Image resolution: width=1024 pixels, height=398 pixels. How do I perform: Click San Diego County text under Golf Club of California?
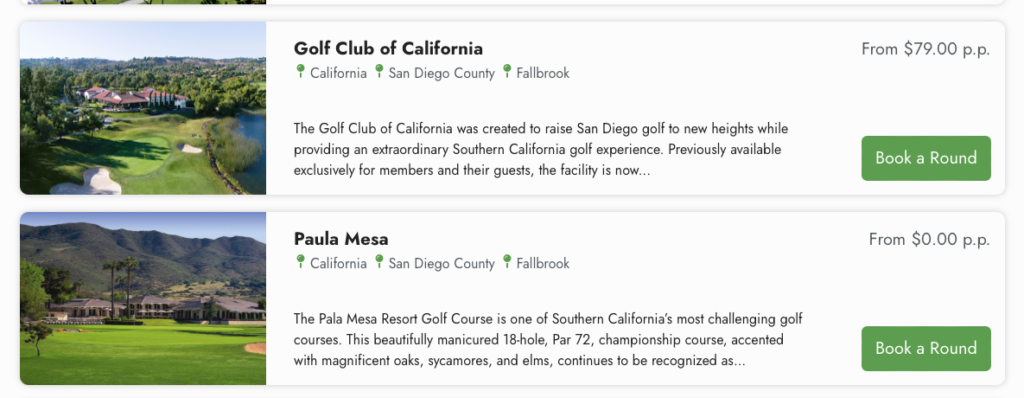point(441,73)
